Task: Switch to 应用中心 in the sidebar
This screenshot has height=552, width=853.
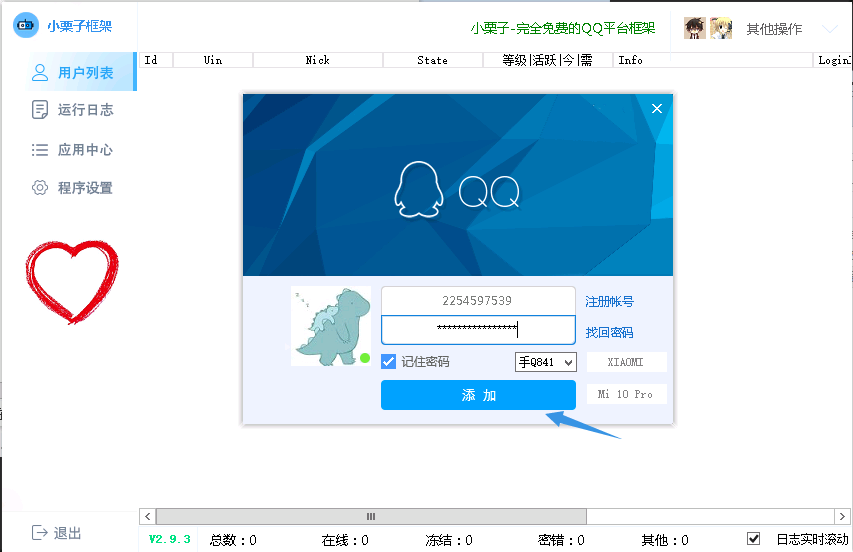Action: pyautogui.click(x=72, y=150)
